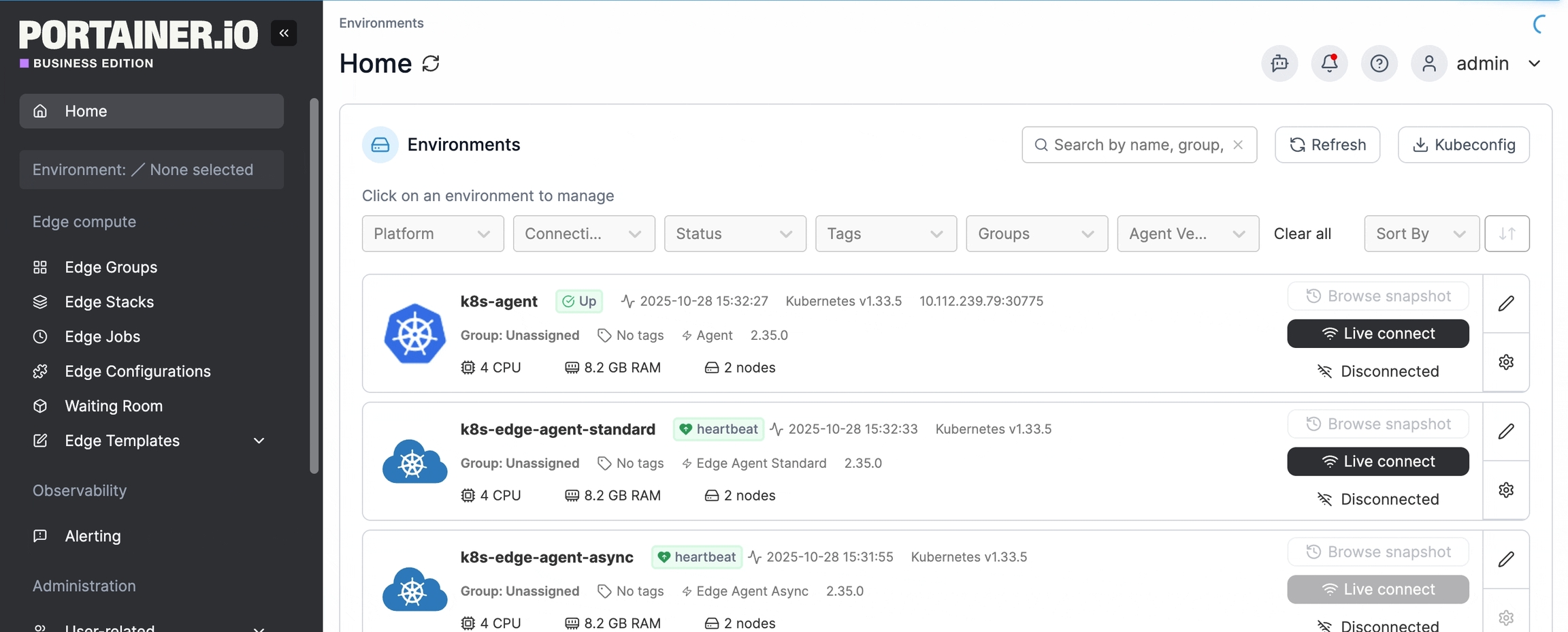The image size is (1568, 632).
Task: Collapse the sidebar with double-chevron icon
Action: point(284,33)
